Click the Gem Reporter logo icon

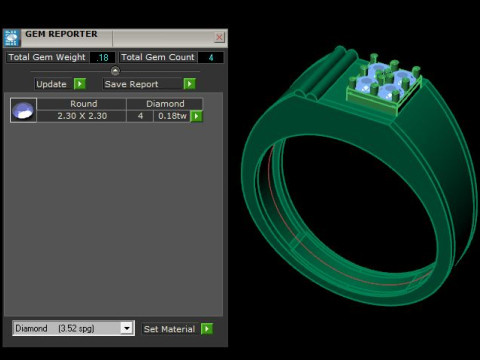coord(12,38)
